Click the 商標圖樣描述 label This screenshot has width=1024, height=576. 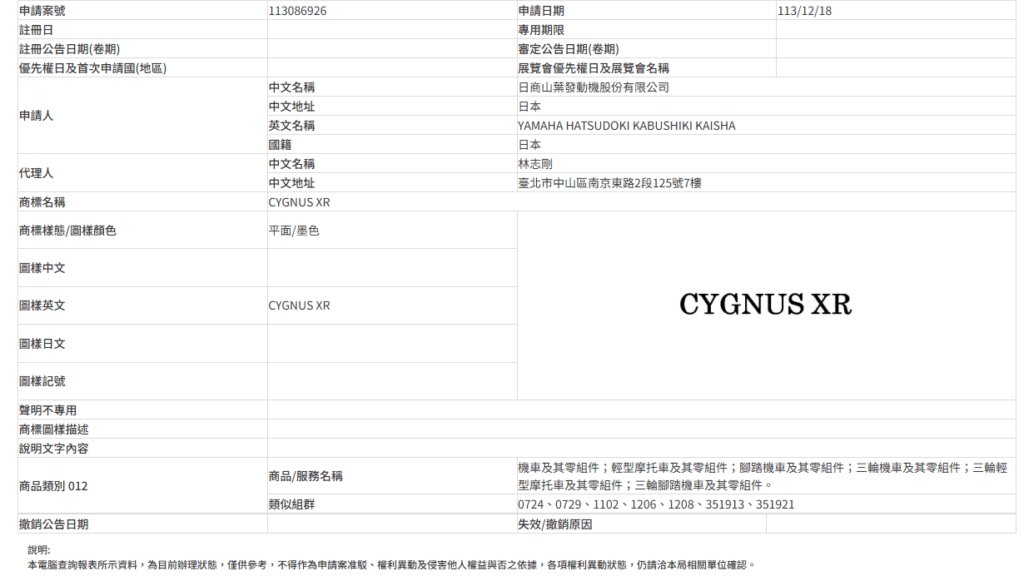[54, 429]
